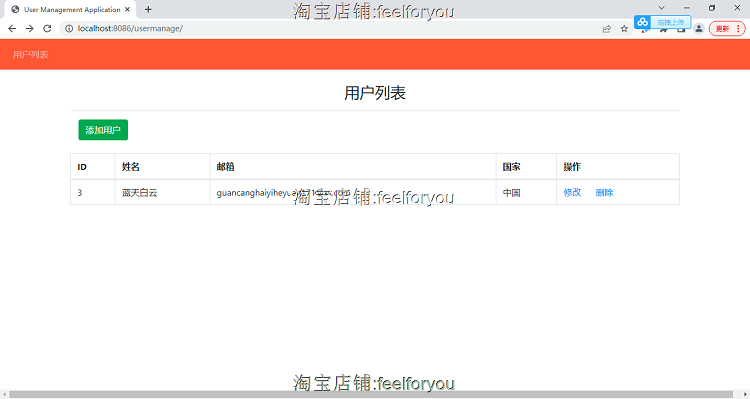Open the 用户列表 link in the orange navbar

tap(31, 55)
